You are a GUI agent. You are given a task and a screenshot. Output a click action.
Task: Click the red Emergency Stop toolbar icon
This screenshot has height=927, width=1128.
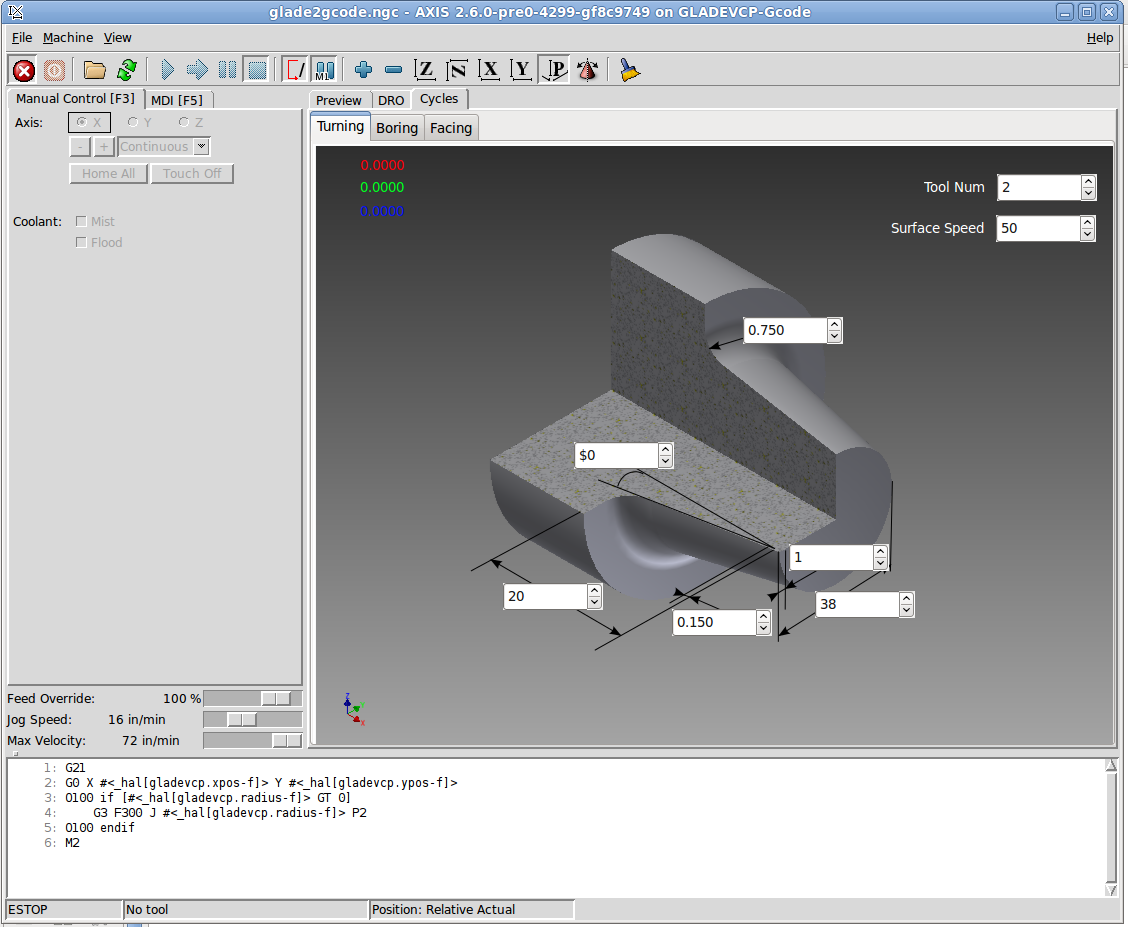[x=24, y=70]
